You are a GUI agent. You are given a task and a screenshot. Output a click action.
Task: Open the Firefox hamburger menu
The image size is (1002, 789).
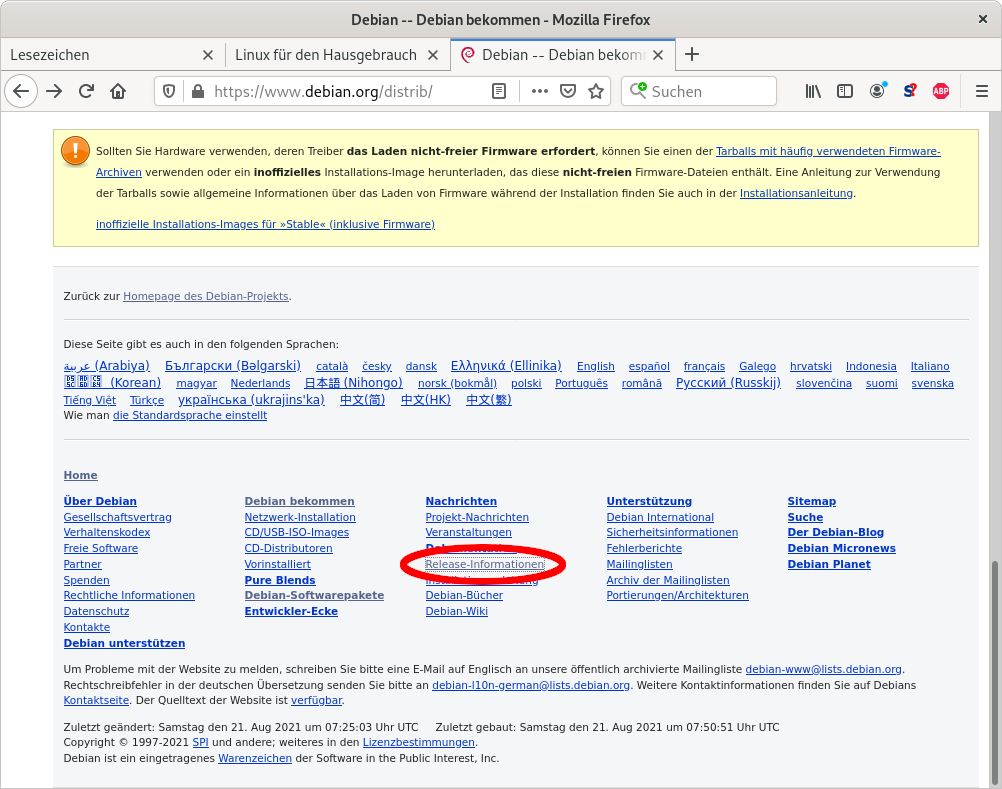pyautogui.click(x=982, y=91)
